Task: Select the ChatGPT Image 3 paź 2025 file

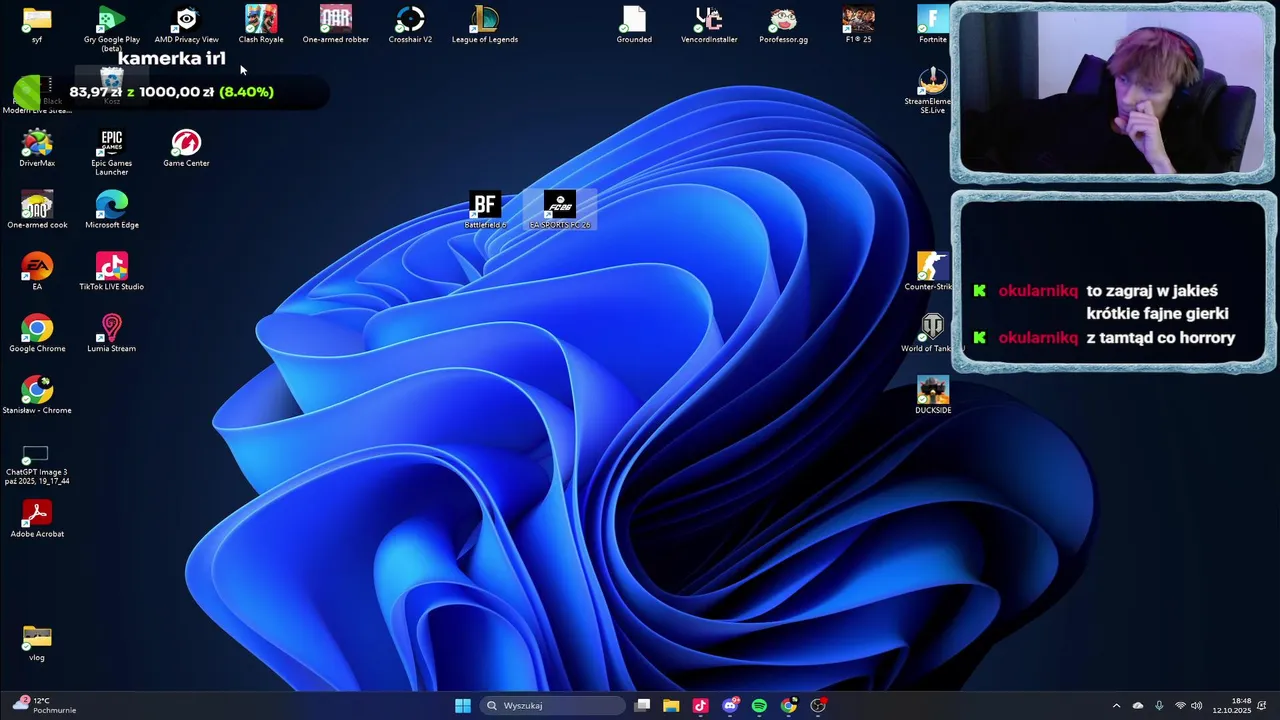Action: point(37,465)
